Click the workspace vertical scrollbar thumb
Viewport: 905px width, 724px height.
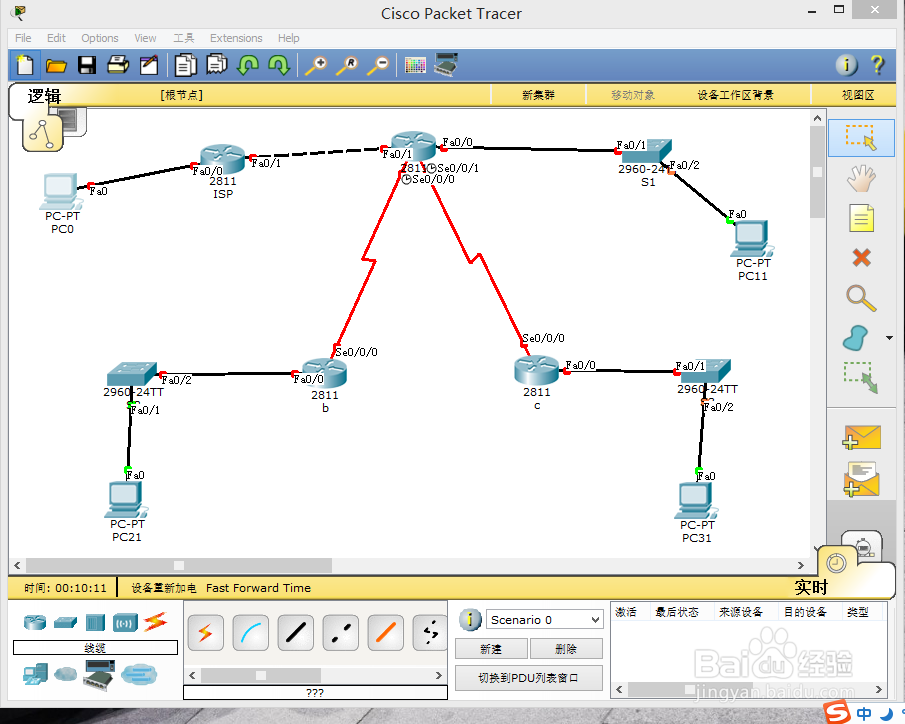click(817, 172)
